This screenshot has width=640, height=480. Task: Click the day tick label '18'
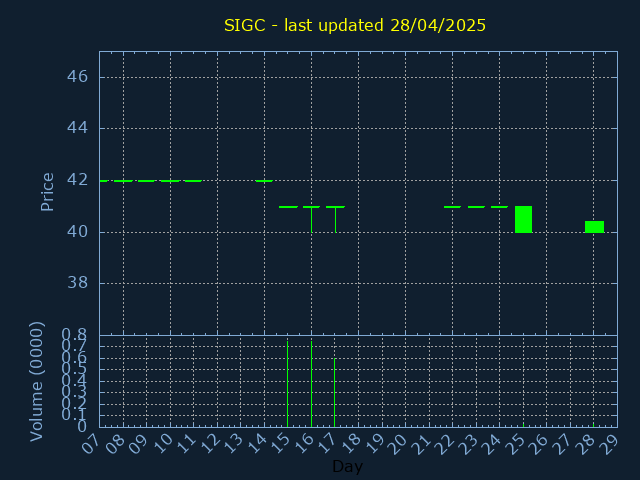click(351, 444)
